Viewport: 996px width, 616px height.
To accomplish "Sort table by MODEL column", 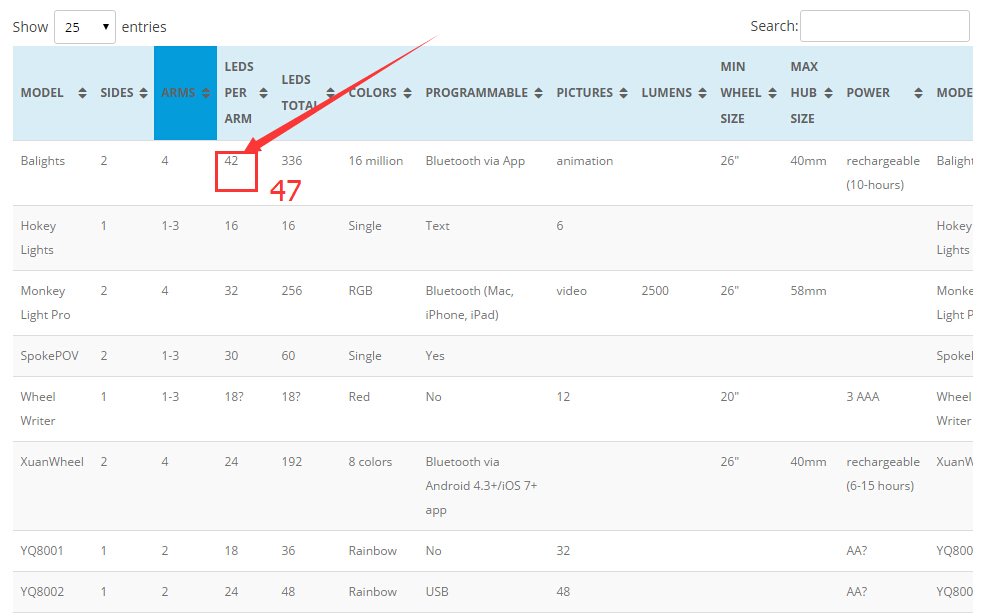I will coord(52,93).
